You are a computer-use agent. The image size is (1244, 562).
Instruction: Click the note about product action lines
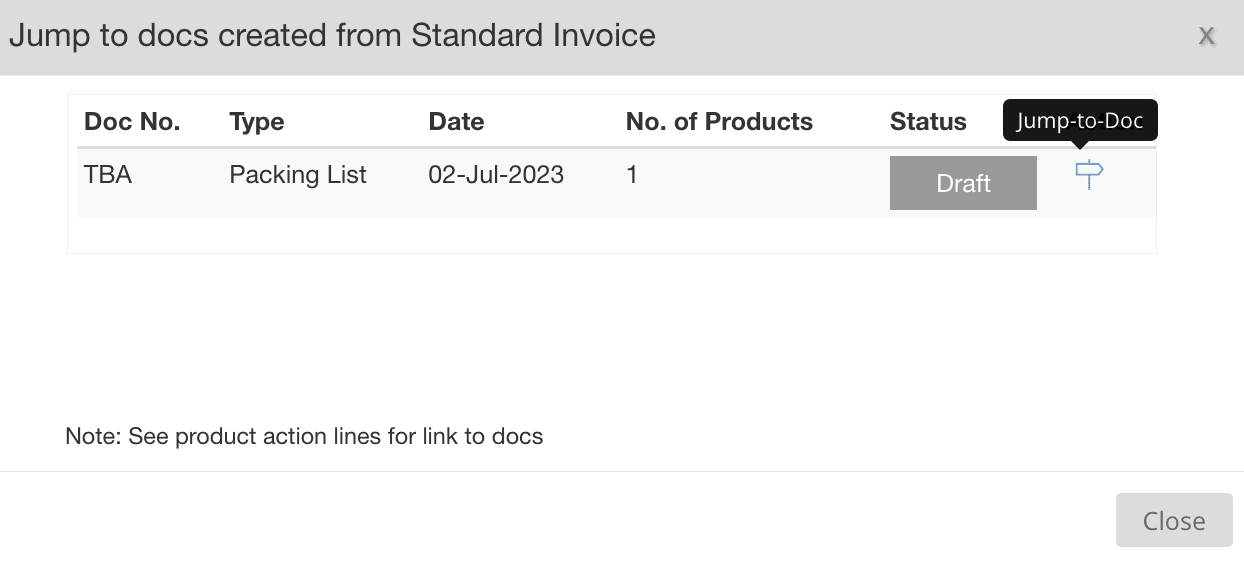tap(304, 436)
